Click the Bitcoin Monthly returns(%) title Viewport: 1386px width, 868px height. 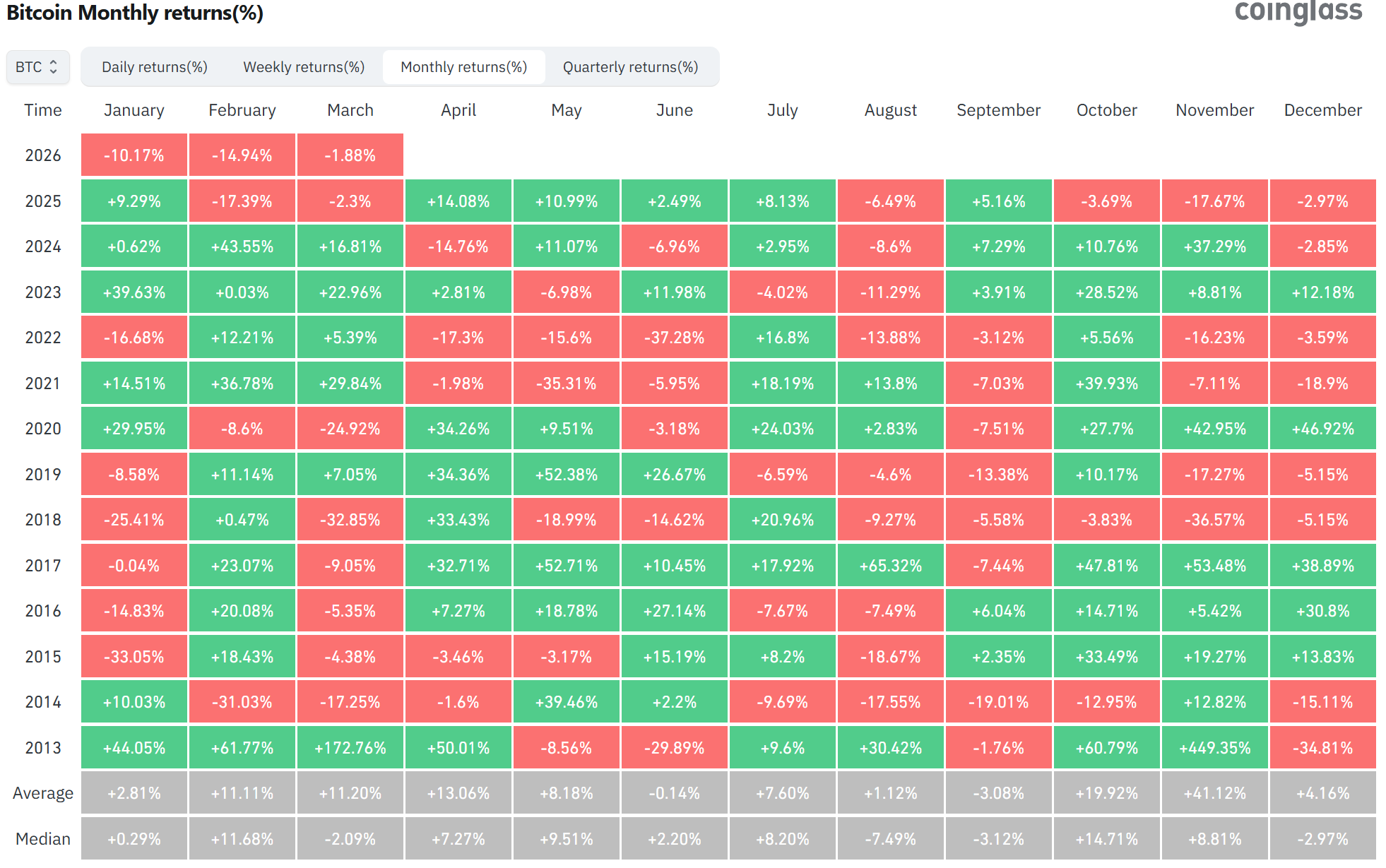[135, 13]
